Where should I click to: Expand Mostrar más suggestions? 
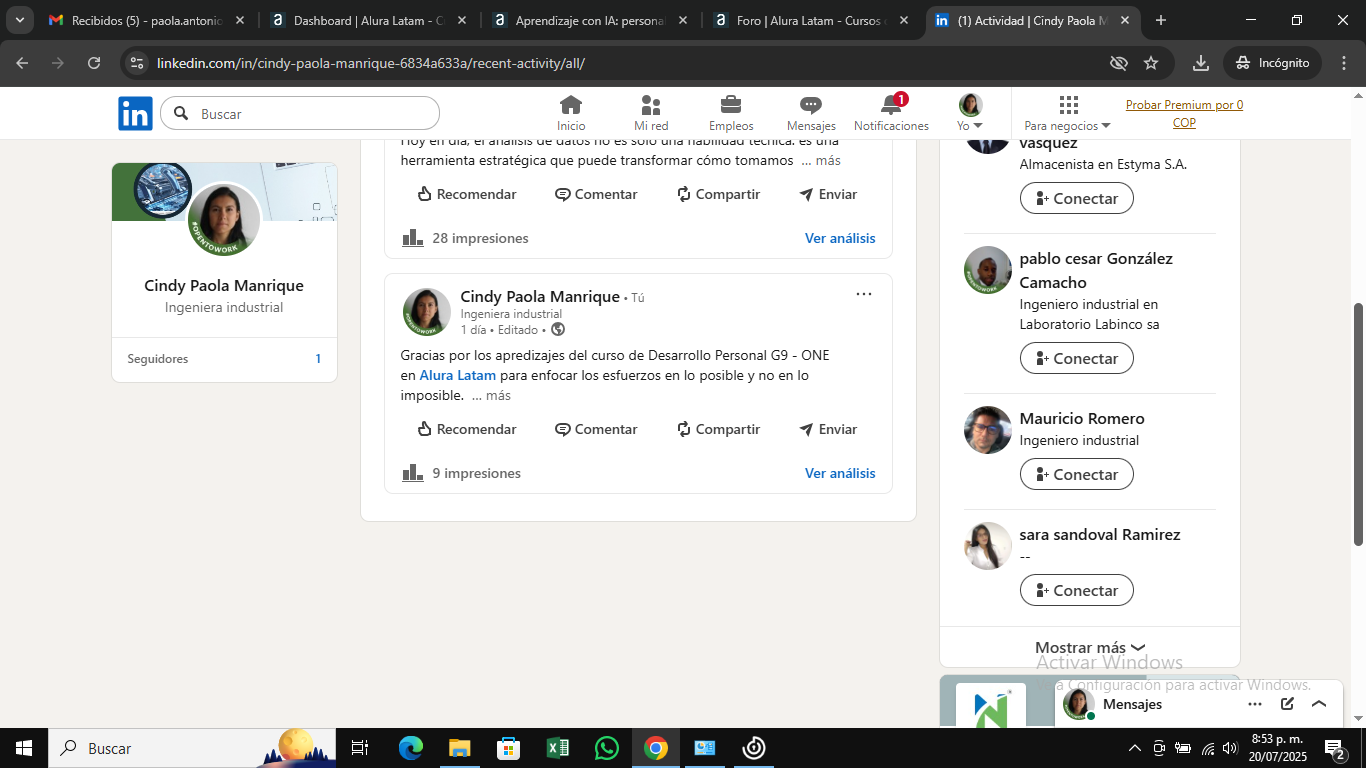1090,647
